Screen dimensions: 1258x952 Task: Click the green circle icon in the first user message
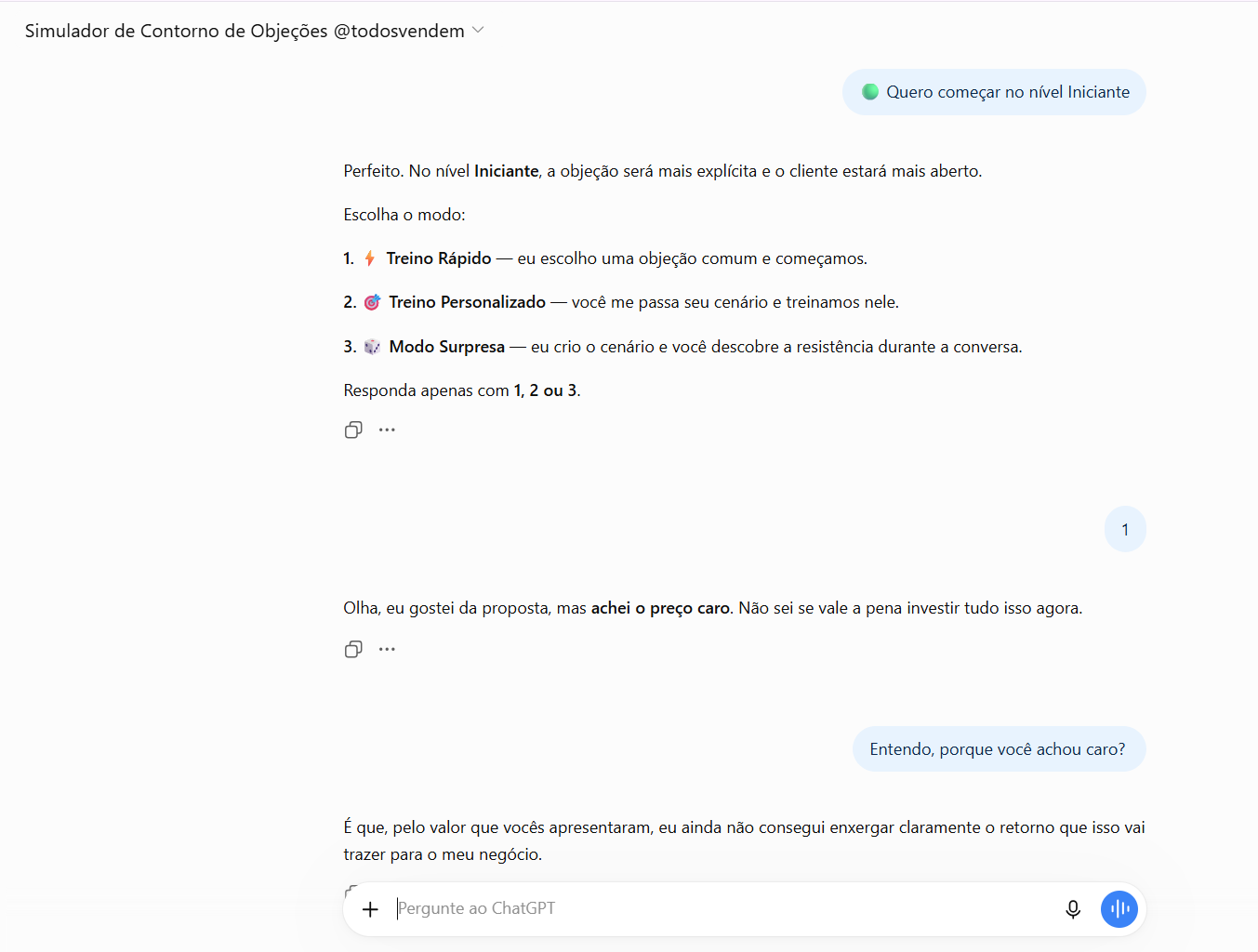870,91
